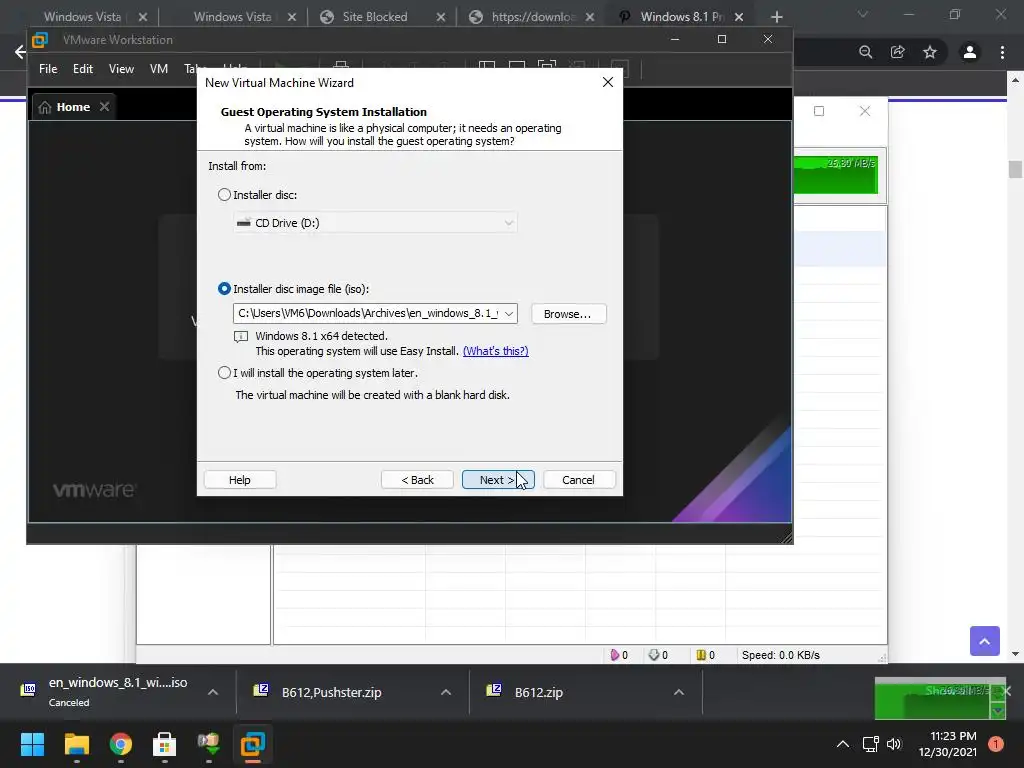Viewport: 1024px width, 768px height.
Task: Click the Help button in the wizard
Action: coord(240,480)
